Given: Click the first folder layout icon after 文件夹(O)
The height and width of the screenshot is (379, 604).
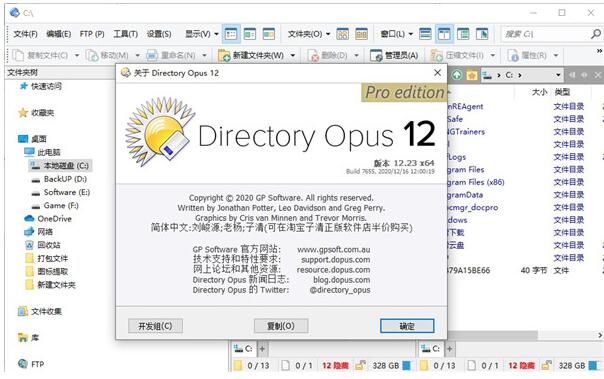Looking at the screenshot, I should (x=342, y=34).
